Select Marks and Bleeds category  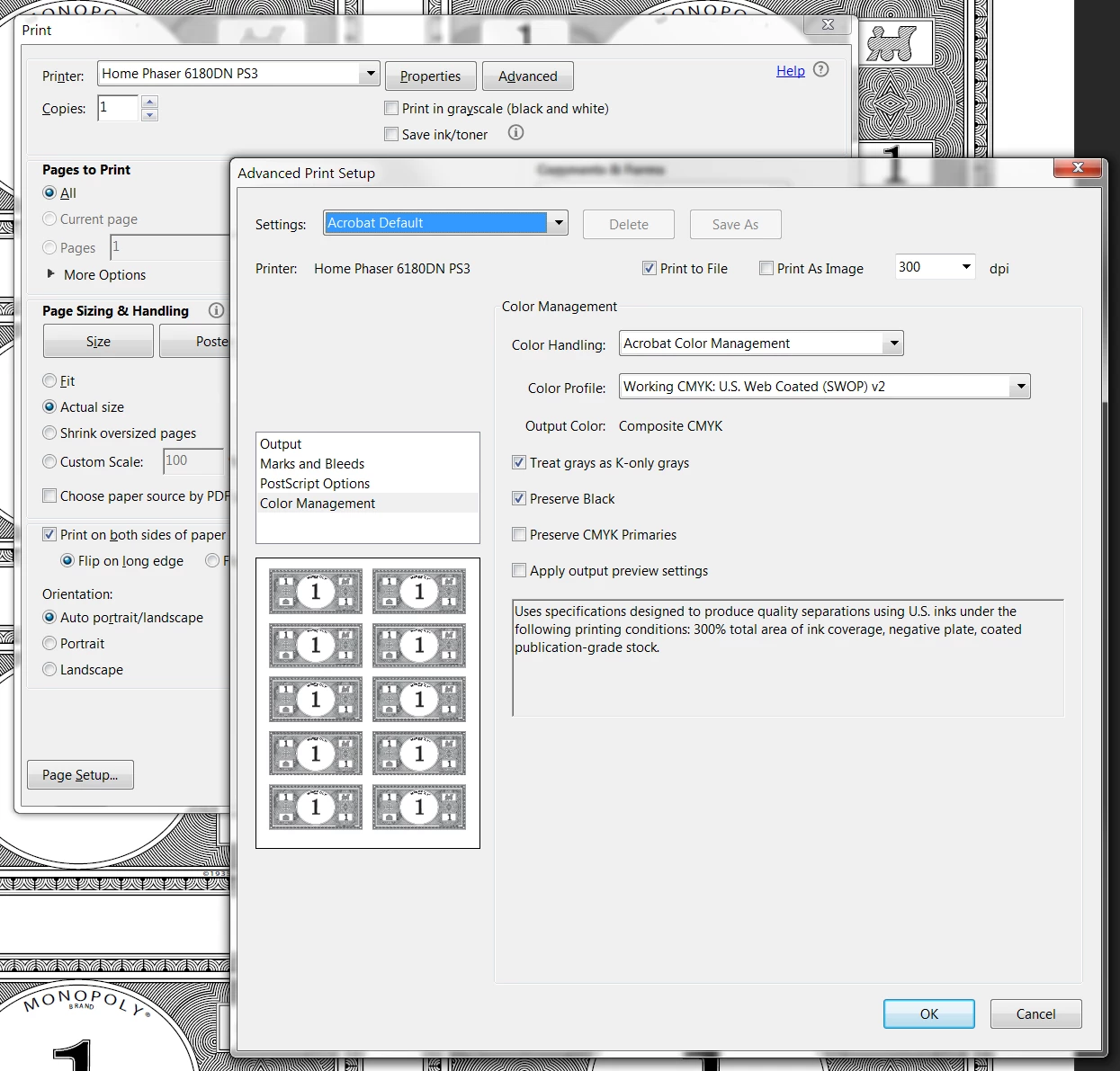pyautogui.click(x=368, y=464)
